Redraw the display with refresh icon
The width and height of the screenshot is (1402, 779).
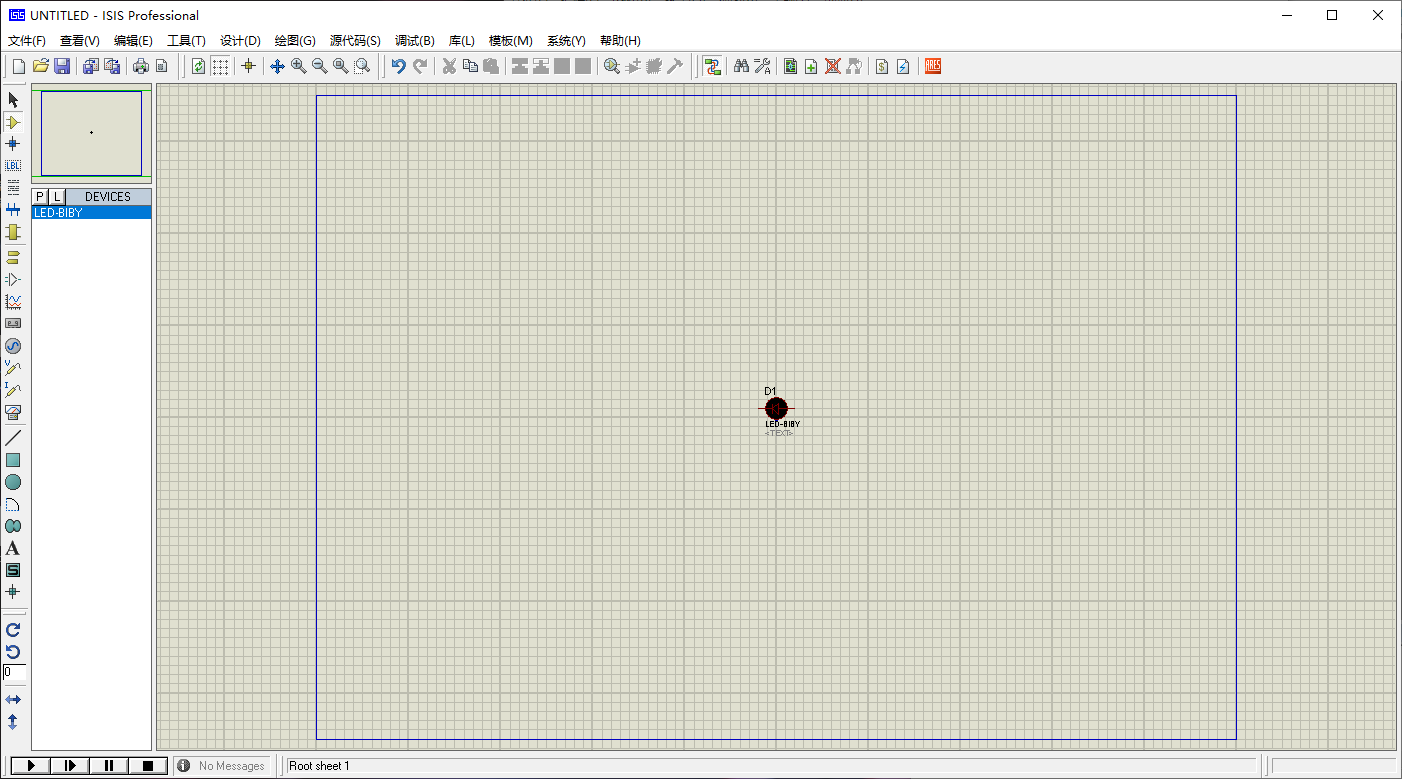(x=198, y=66)
